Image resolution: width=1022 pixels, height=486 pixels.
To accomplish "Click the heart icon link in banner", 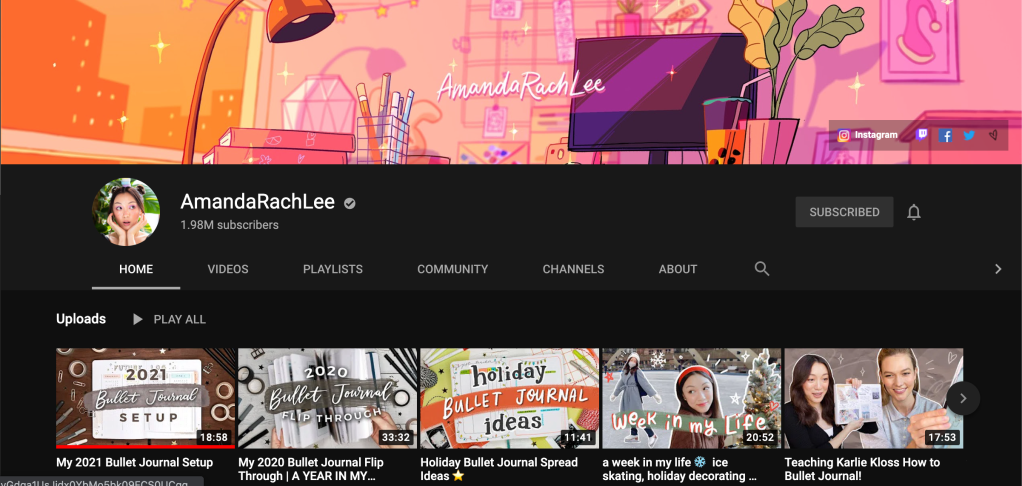I will (x=993, y=135).
